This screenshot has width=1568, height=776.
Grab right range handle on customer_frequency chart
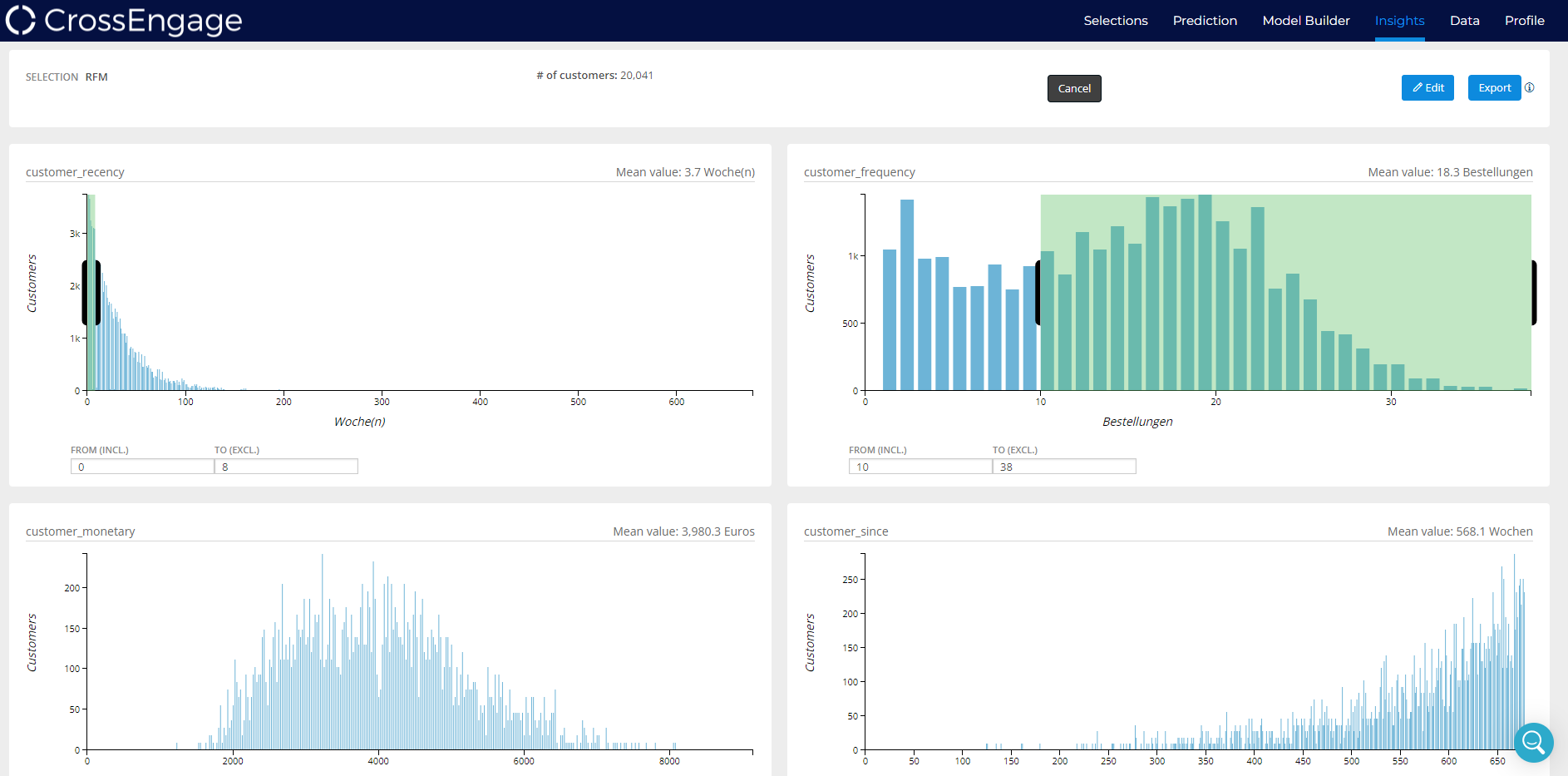click(x=1533, y=293)
